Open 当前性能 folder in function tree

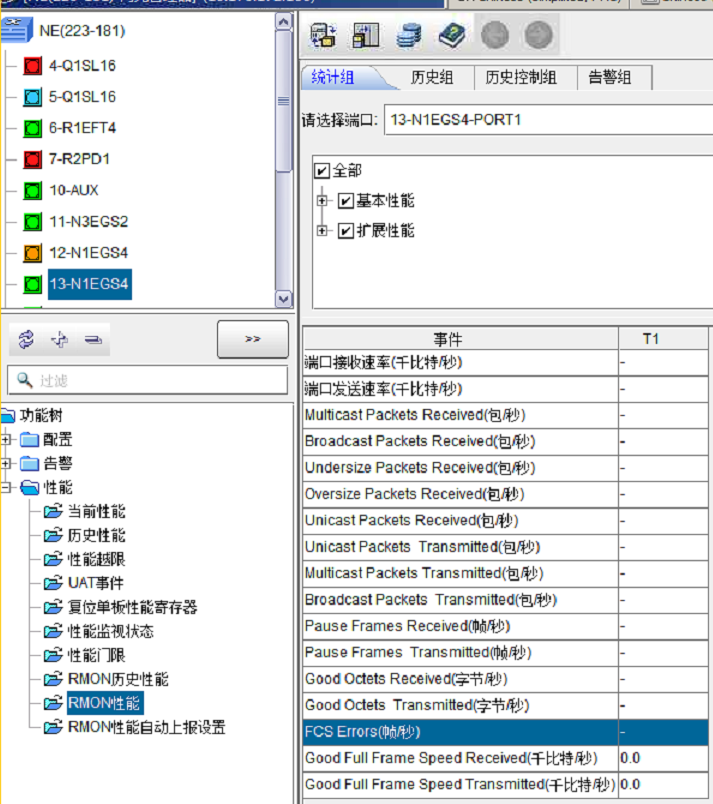(96, 511)
